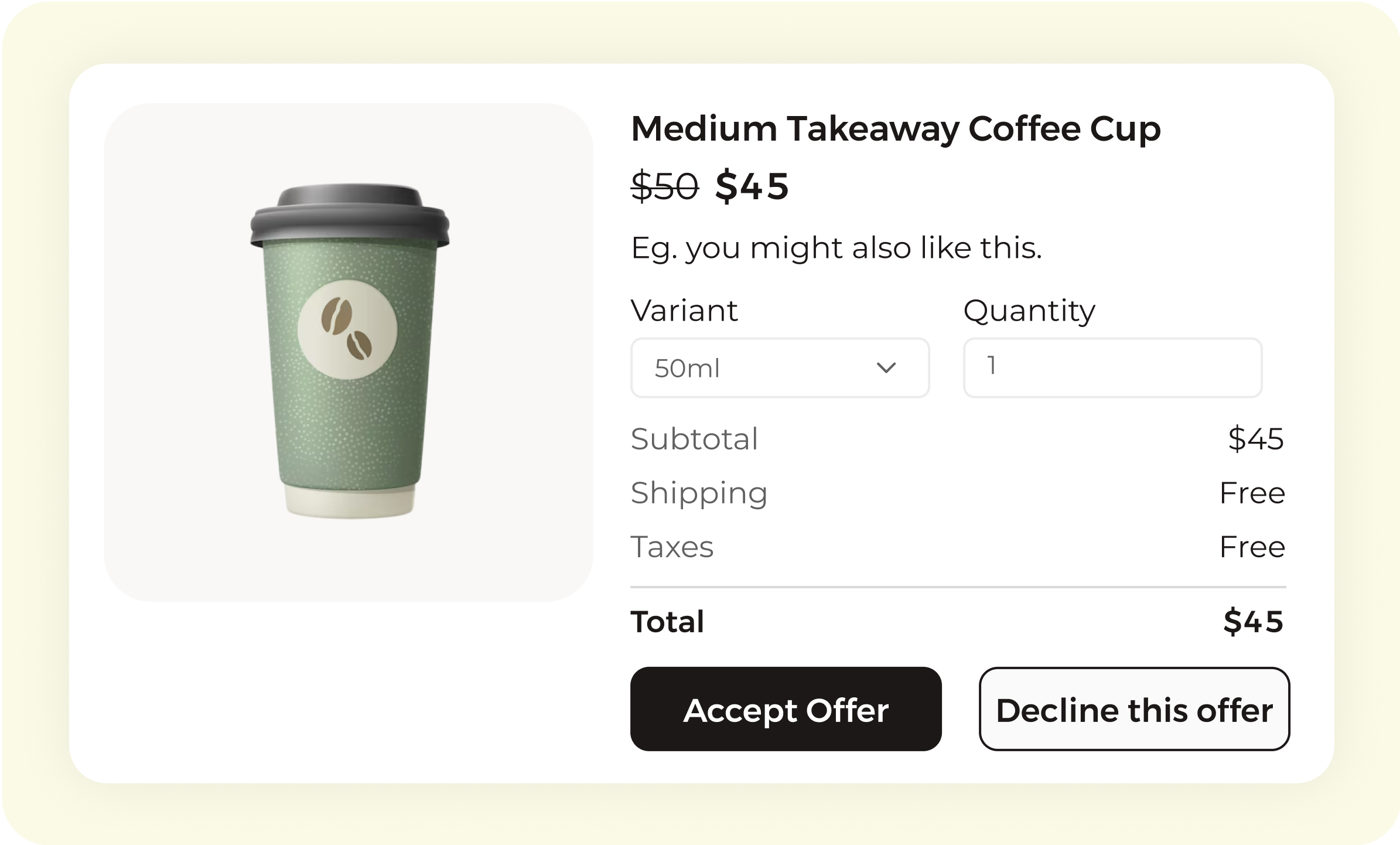Image resolution: width=1400 pixels, height=845 pixels.
Task: Click the Quantity field label
Action: pyautogui.click(x=1029, y=311)
